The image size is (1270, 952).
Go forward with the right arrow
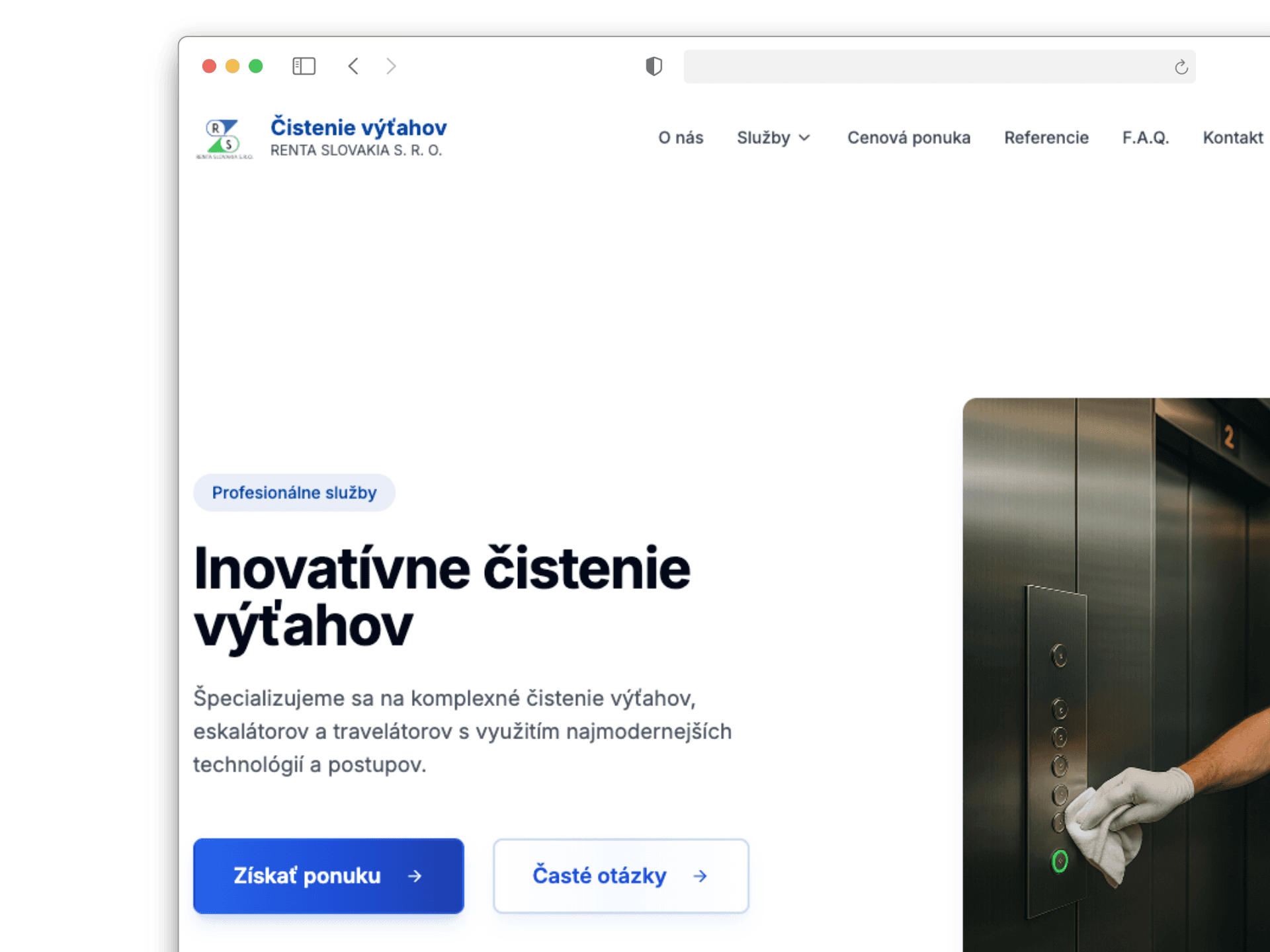[x=391, y=66]
